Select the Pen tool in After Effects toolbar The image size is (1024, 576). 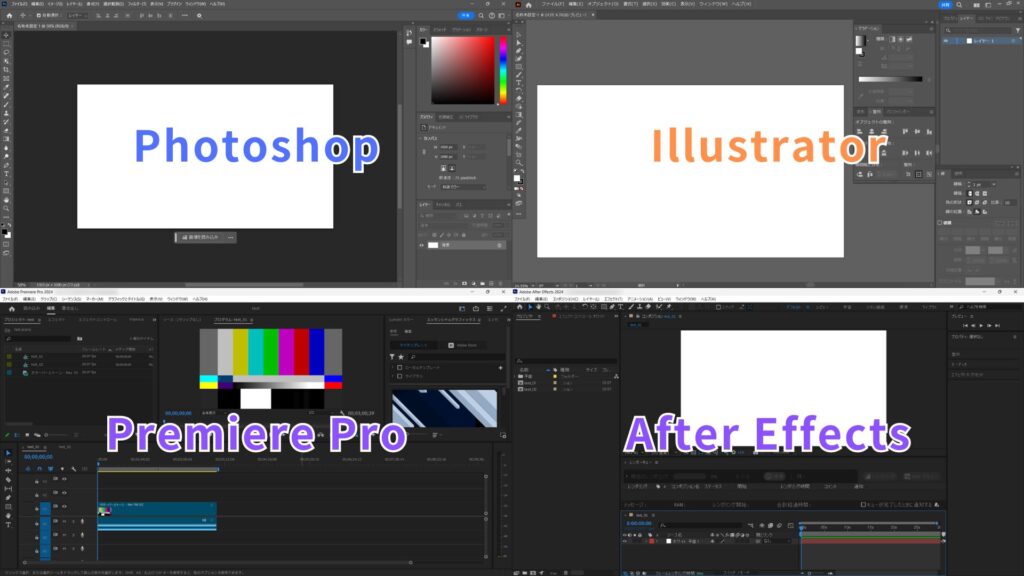click(x=612, y=307)
